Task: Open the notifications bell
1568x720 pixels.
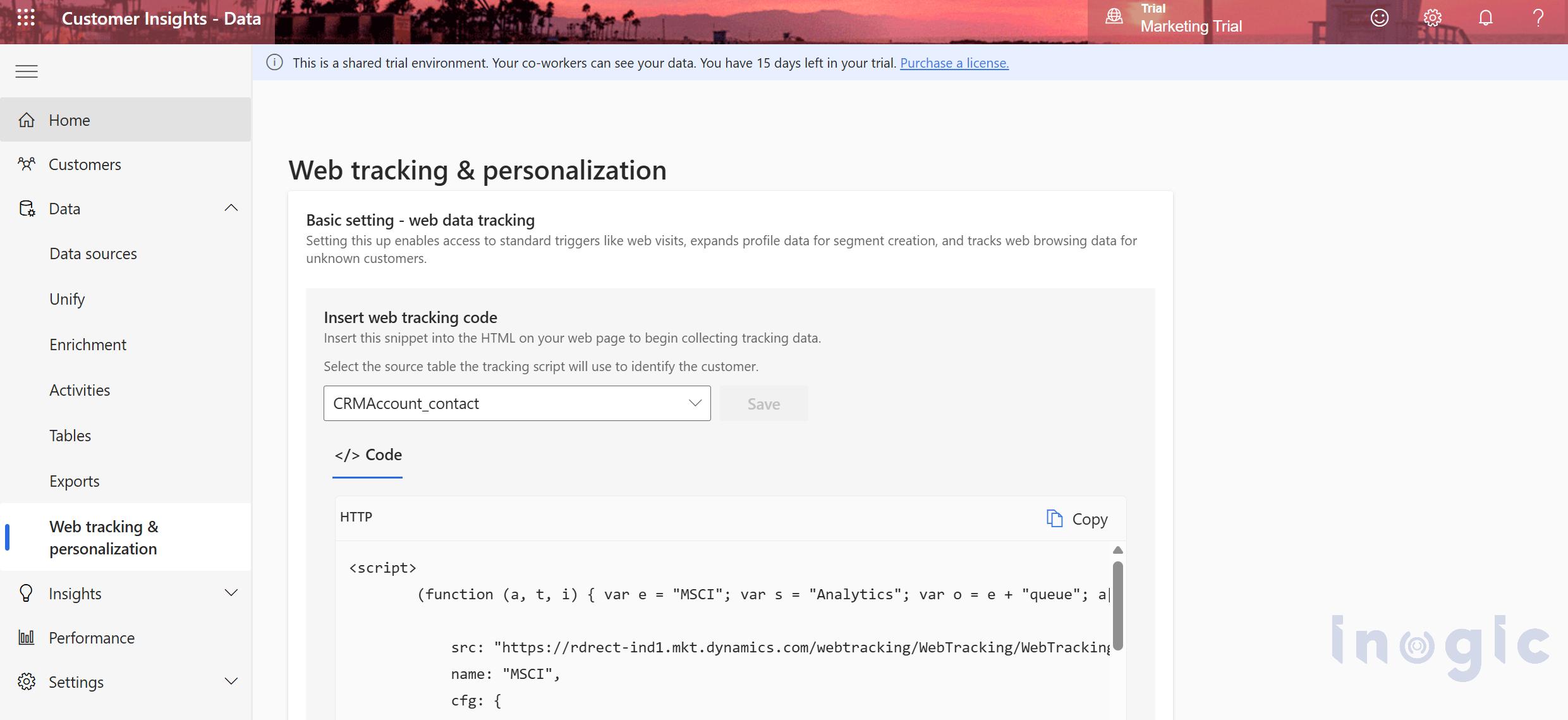Action: [1485, 18]
